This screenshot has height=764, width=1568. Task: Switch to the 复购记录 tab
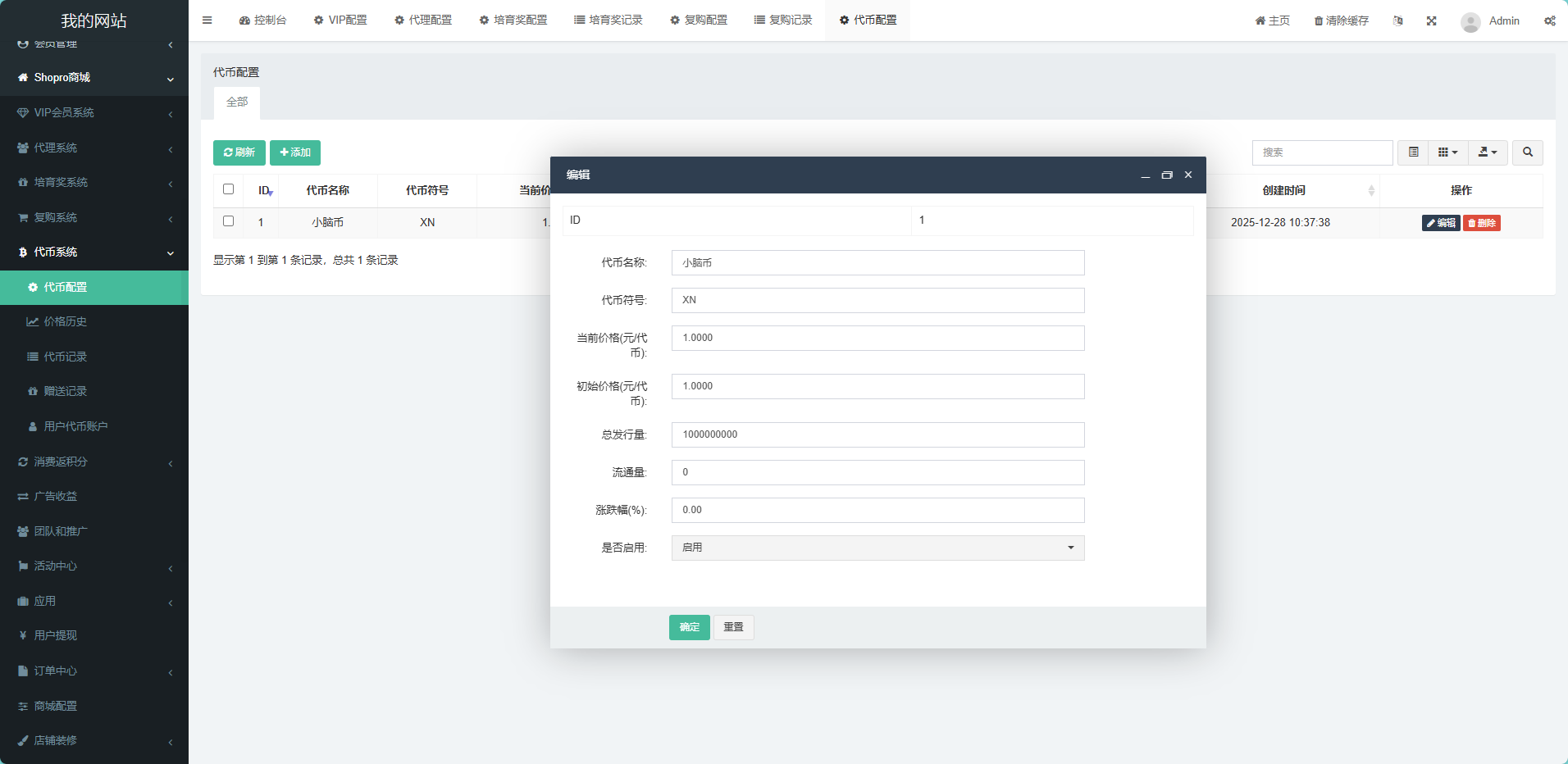pos(783,20)
